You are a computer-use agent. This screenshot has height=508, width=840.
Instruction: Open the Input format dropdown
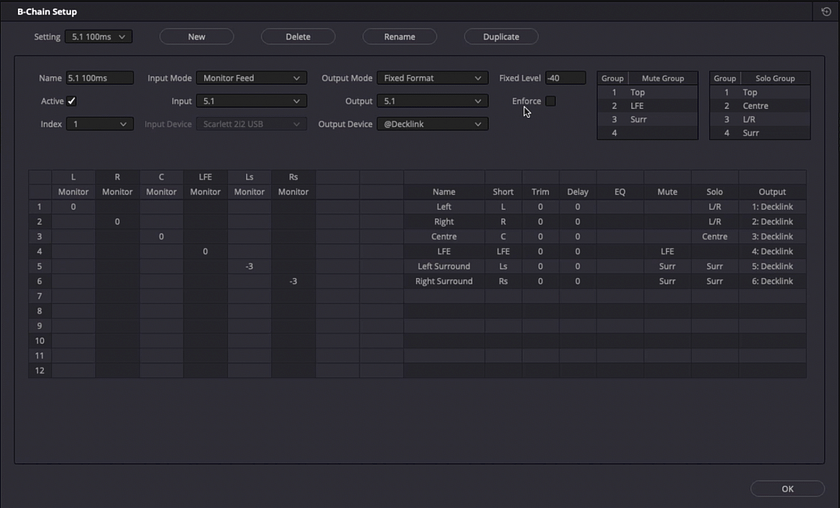pos(251,101)
